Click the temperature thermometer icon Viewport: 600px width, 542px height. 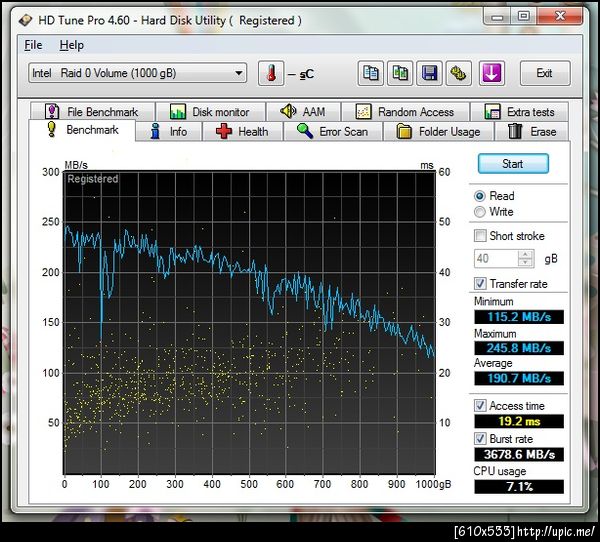pyautogui.click(x=271, y=73)
